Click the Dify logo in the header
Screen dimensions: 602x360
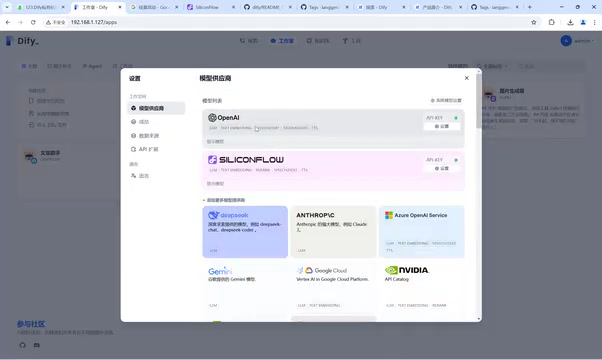[x=22, y=41]
